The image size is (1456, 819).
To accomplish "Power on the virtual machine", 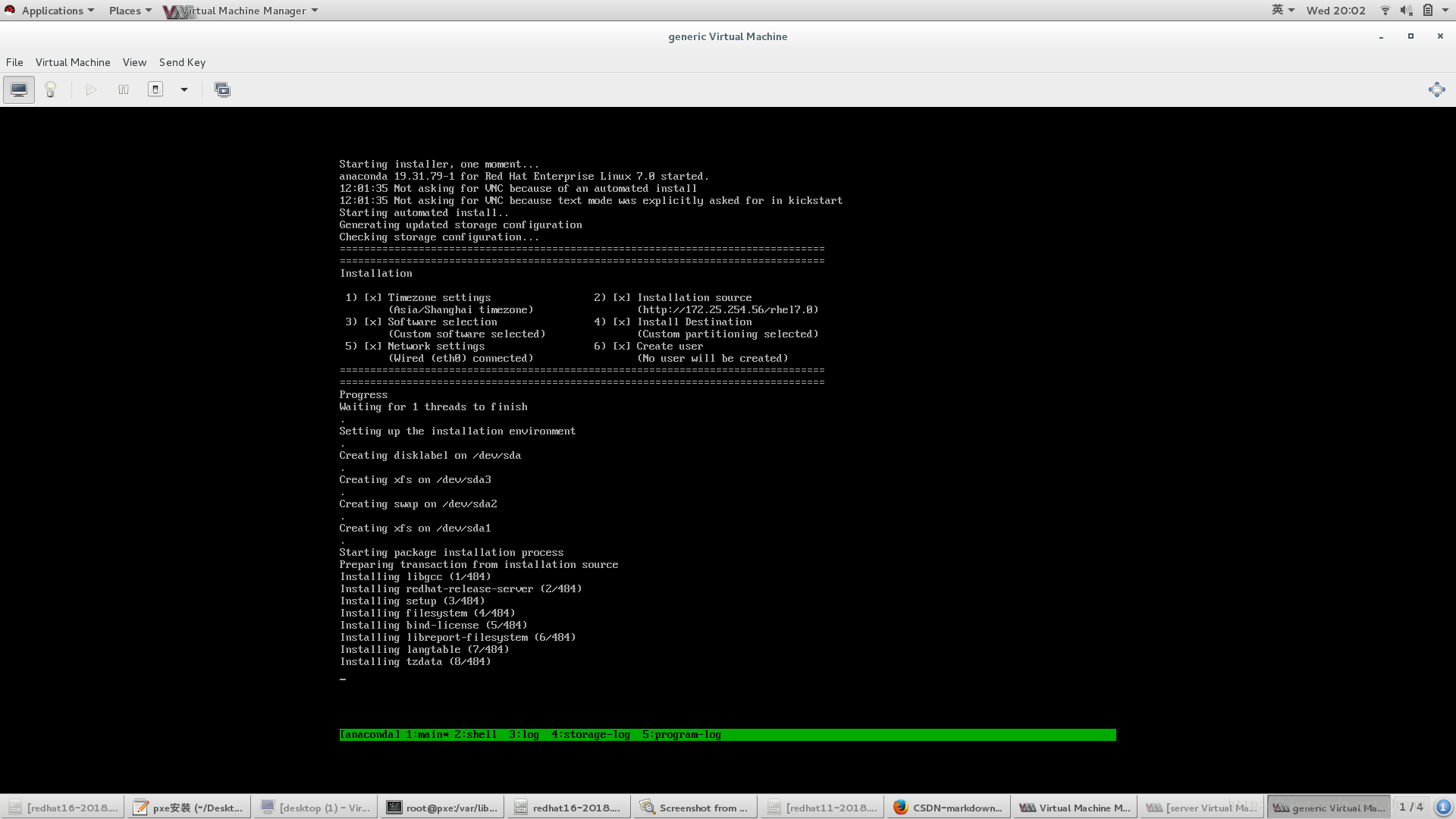I will pos(91,89).
